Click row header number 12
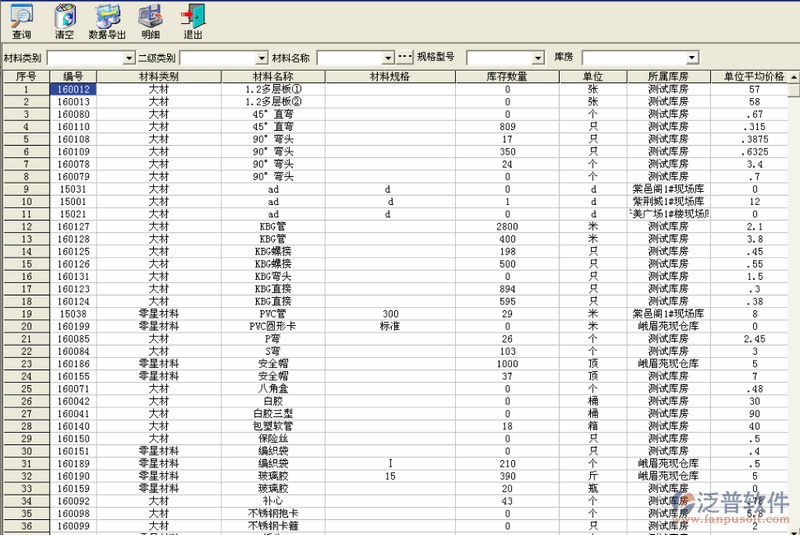This screenshot has width=800, height=535. tap(27, 226)
